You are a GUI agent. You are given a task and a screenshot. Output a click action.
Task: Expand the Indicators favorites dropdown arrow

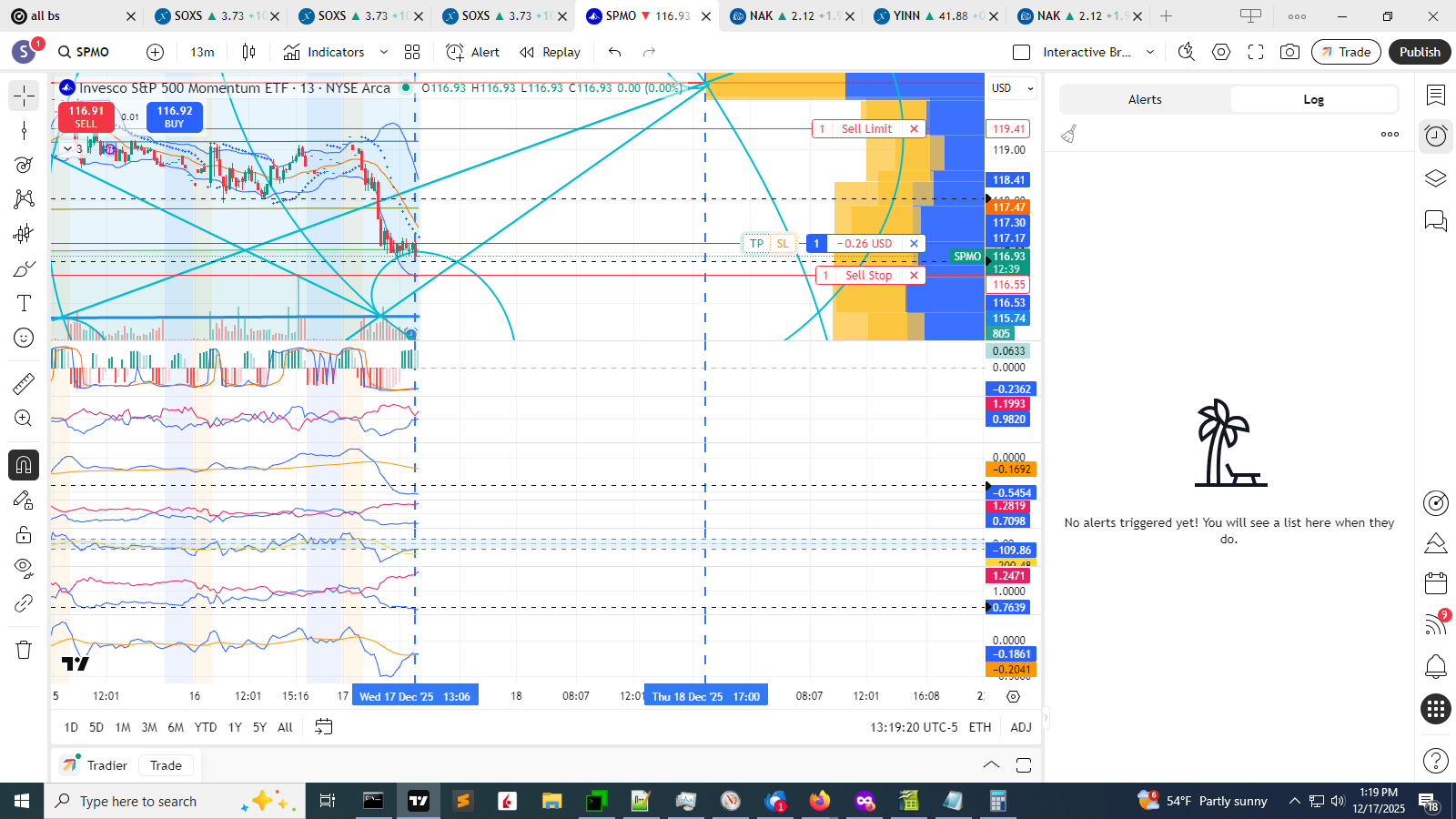click(x=384, y=52)
